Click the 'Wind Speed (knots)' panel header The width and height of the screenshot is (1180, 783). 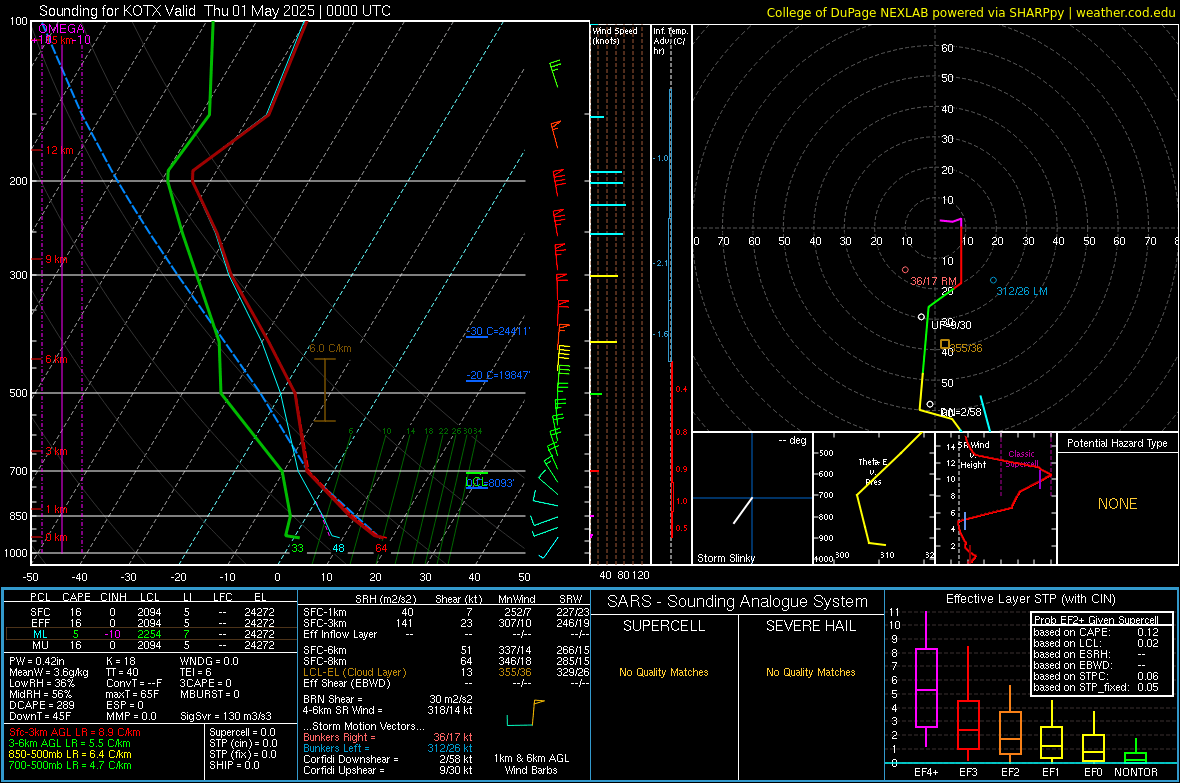point(615,35)
